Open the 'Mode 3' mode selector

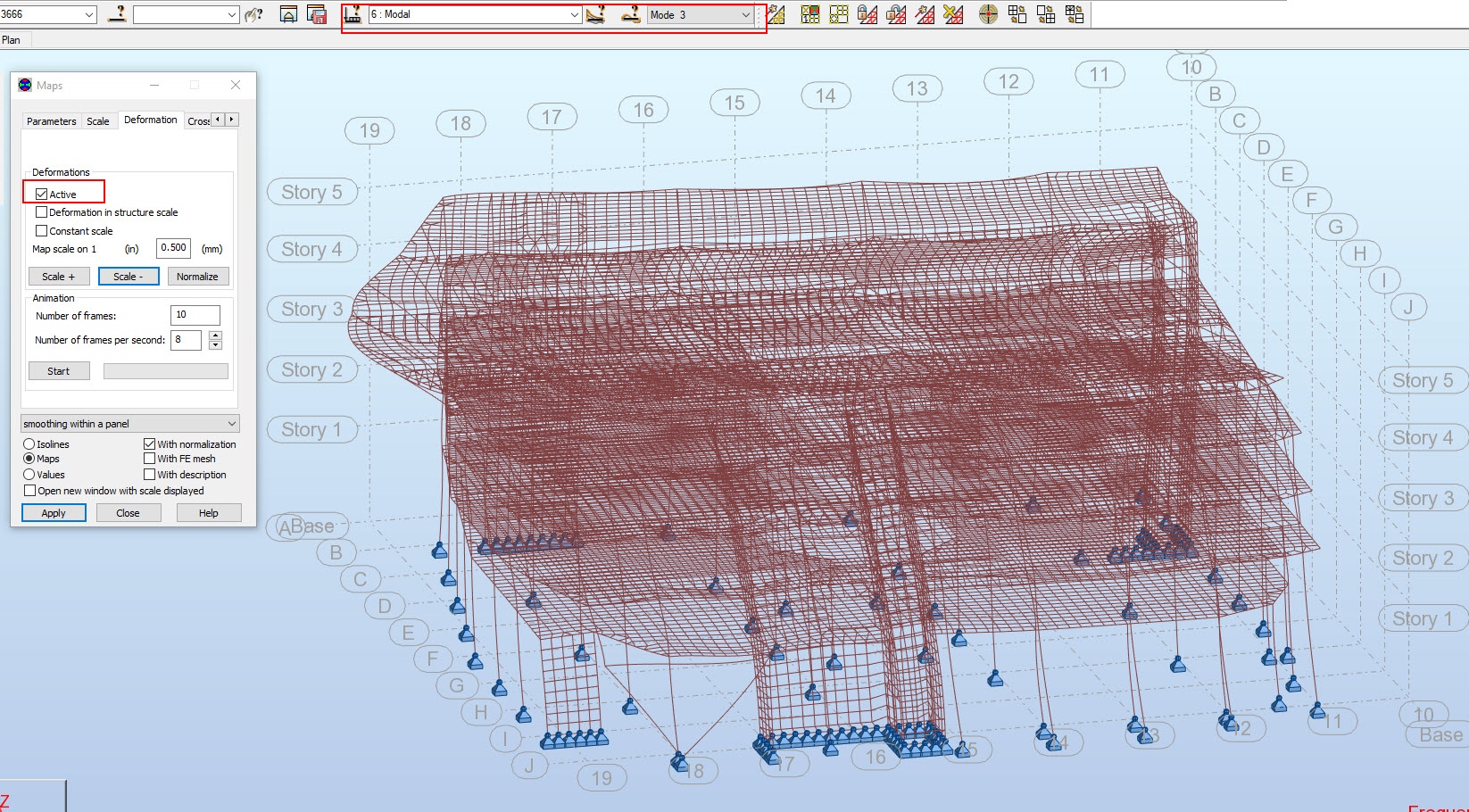click(x=746, y=14)
